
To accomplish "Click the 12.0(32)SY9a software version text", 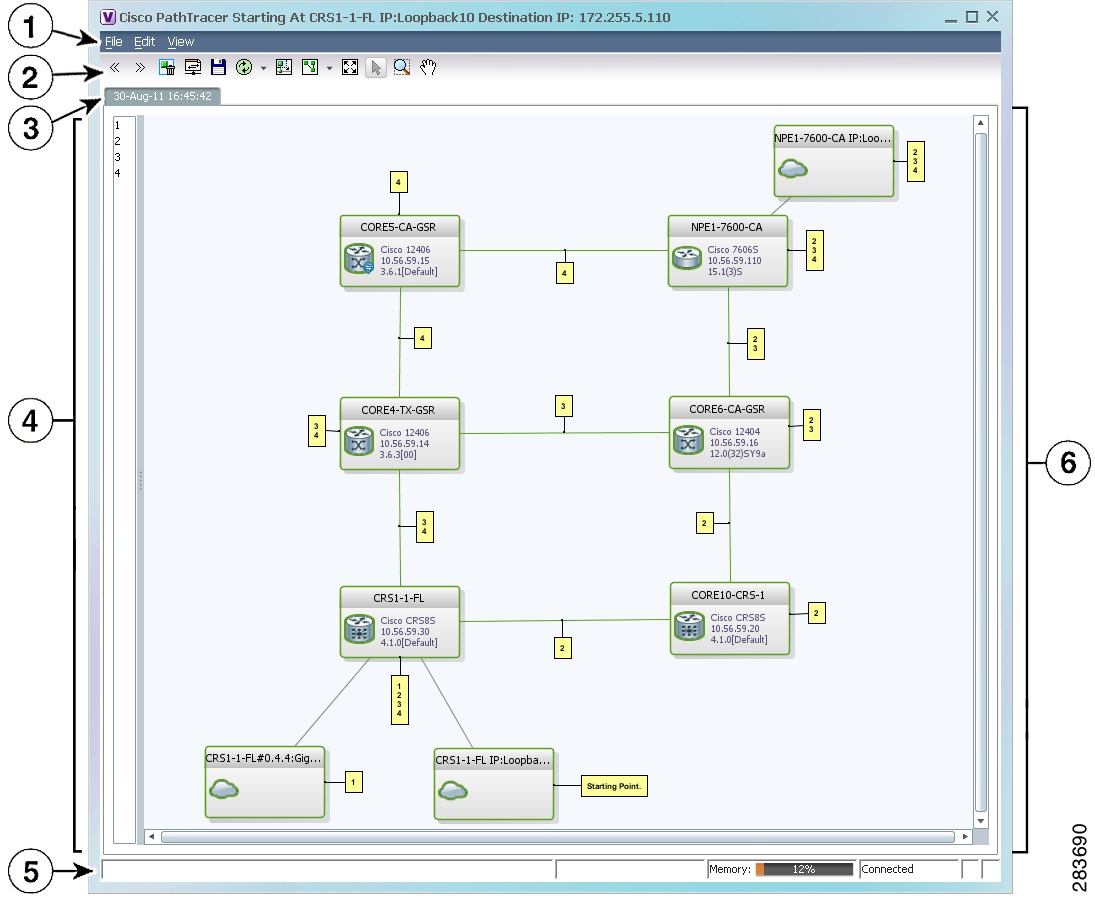I will point(737,454).
